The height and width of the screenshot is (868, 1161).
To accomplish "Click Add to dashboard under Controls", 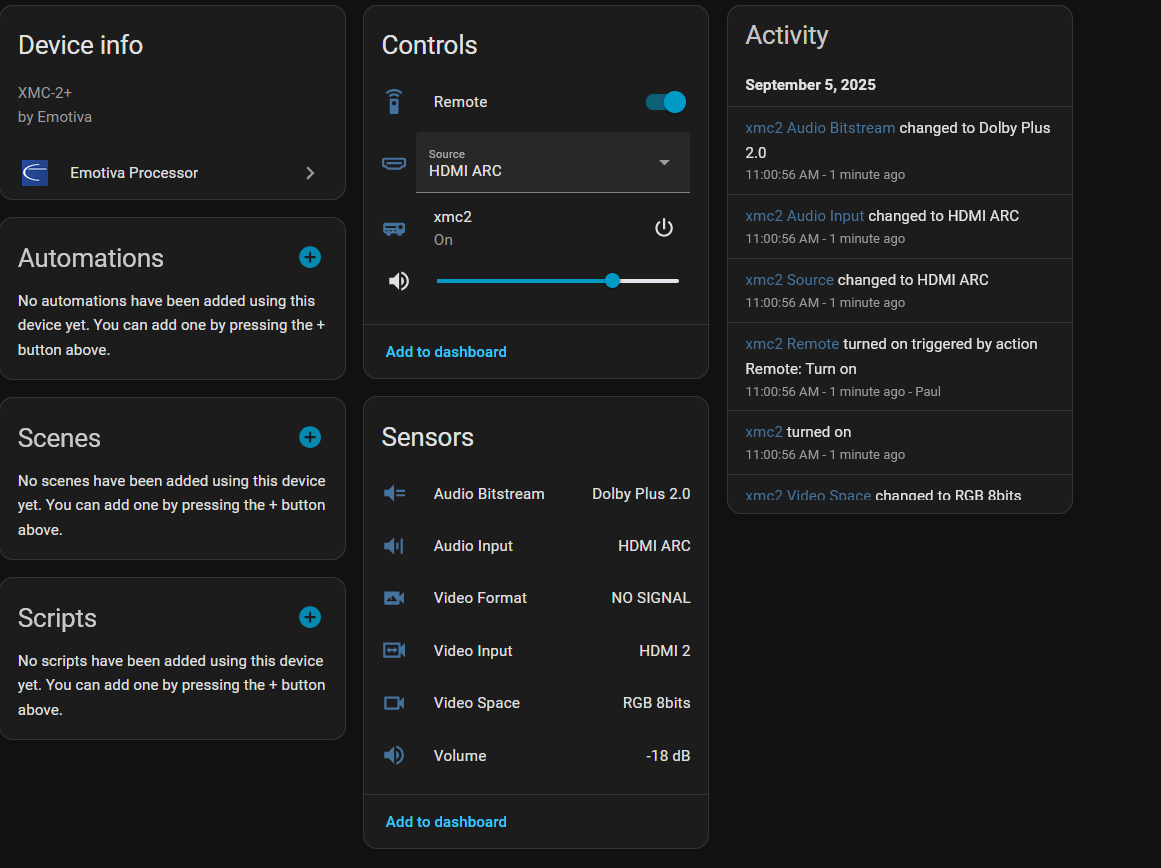I will coord(446,352).
